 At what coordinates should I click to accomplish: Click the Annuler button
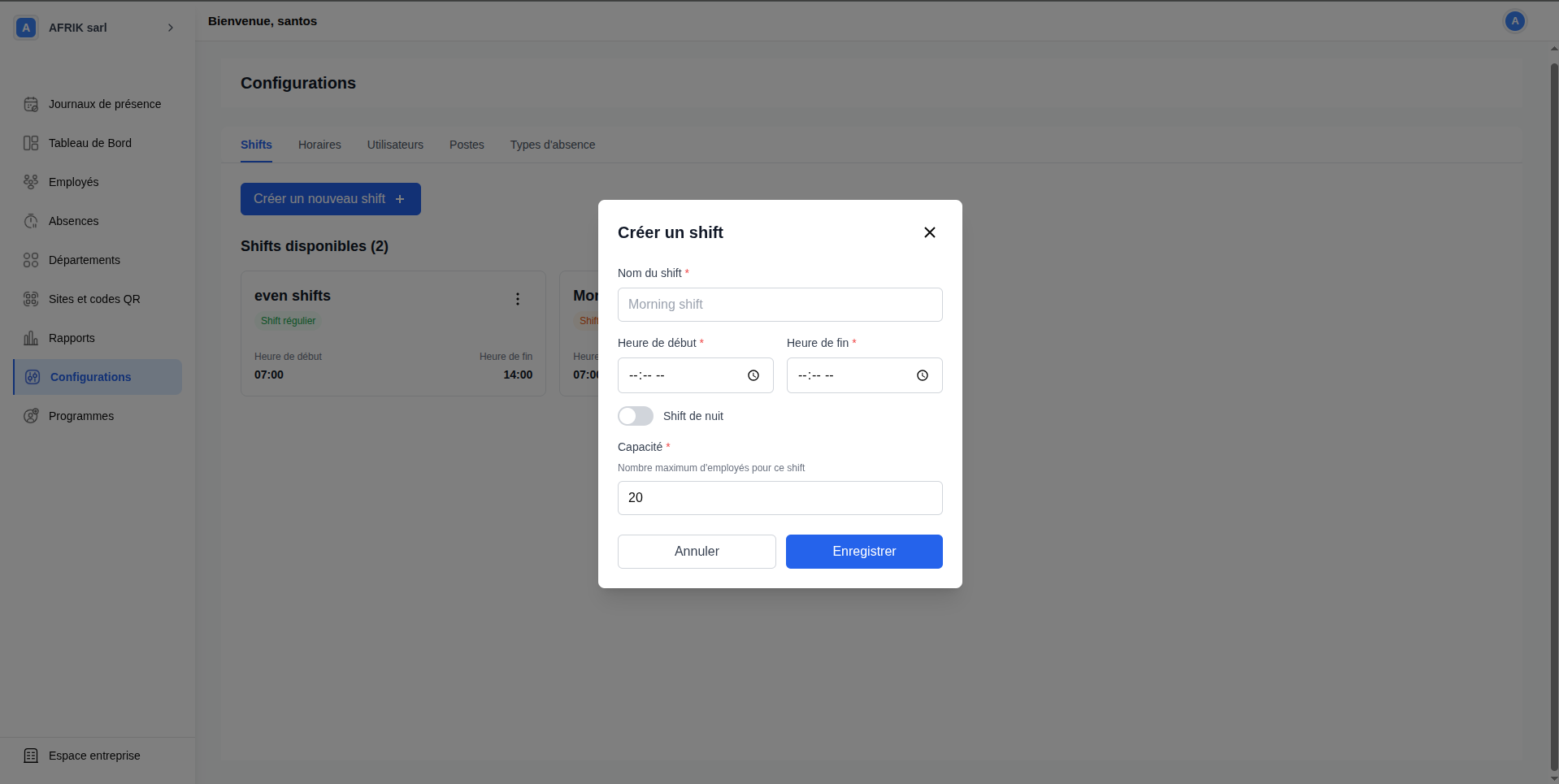tap(697, 552)
